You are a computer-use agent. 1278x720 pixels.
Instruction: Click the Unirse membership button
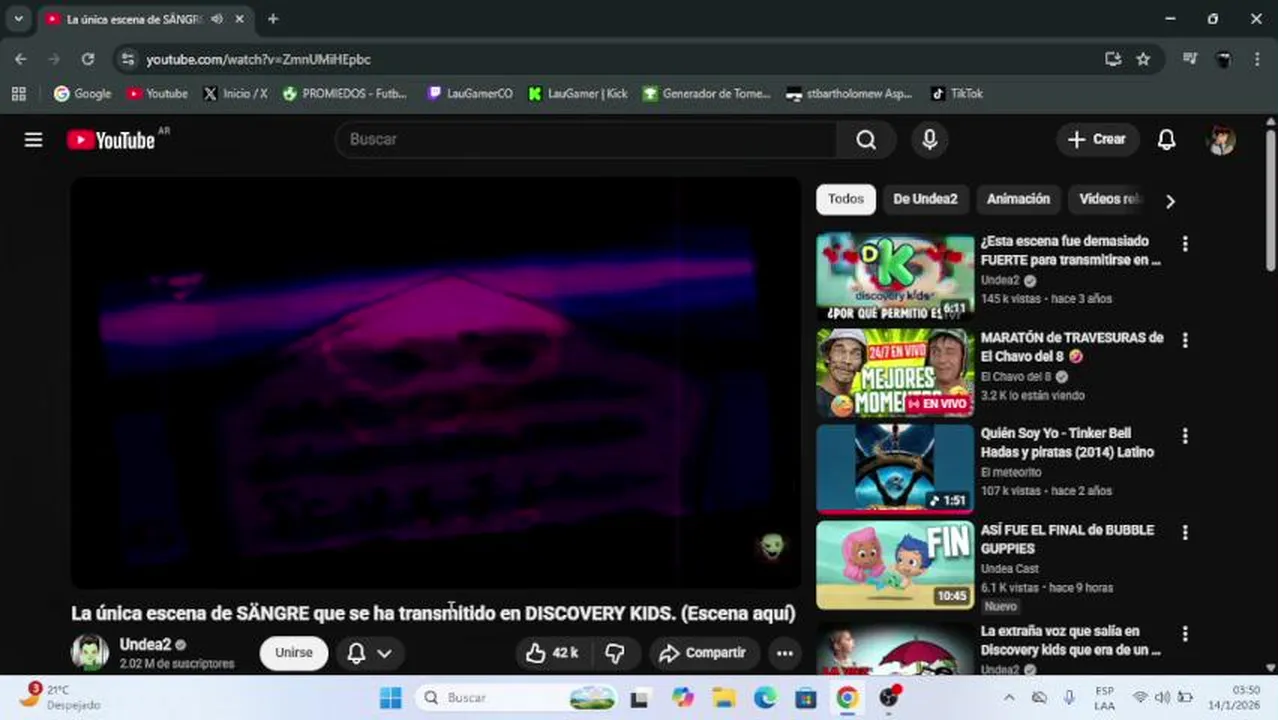pyautogui.click(x=294, y=653)
